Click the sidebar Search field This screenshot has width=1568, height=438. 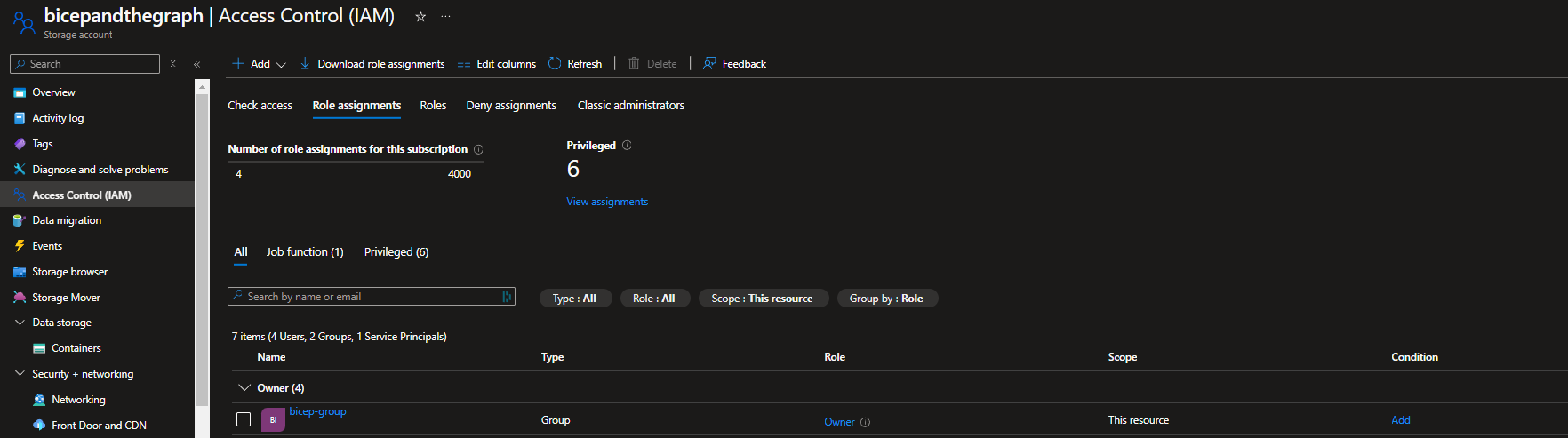(85, 64)
